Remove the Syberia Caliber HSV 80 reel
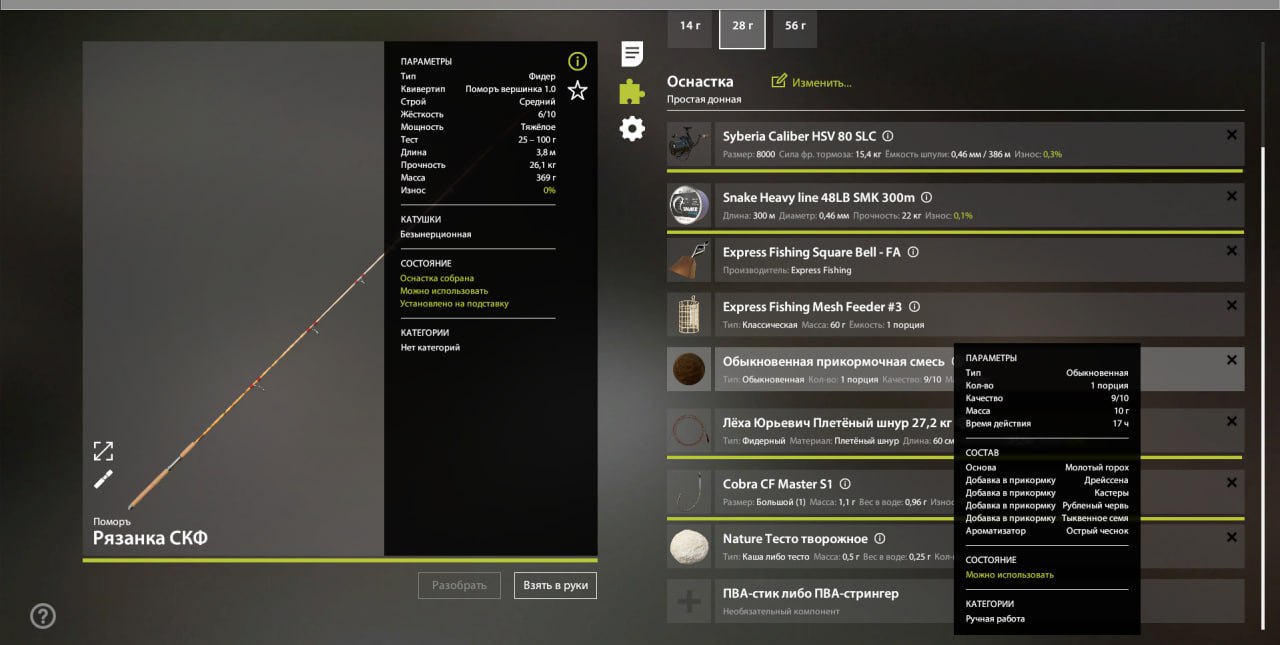The image size is (1280, 645). click(1231, 136)
